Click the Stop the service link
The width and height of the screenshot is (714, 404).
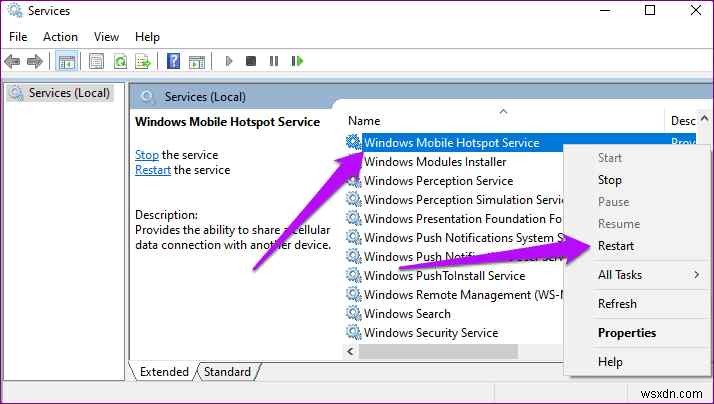(147, 155)
